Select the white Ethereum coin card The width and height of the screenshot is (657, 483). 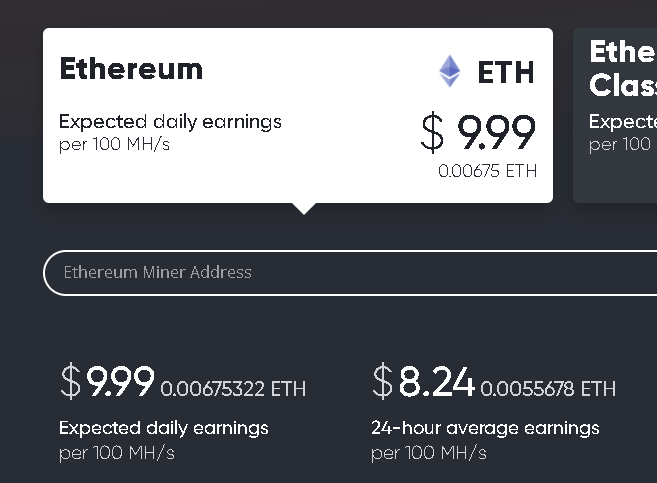pyautogui.click(x=298, y=116)
